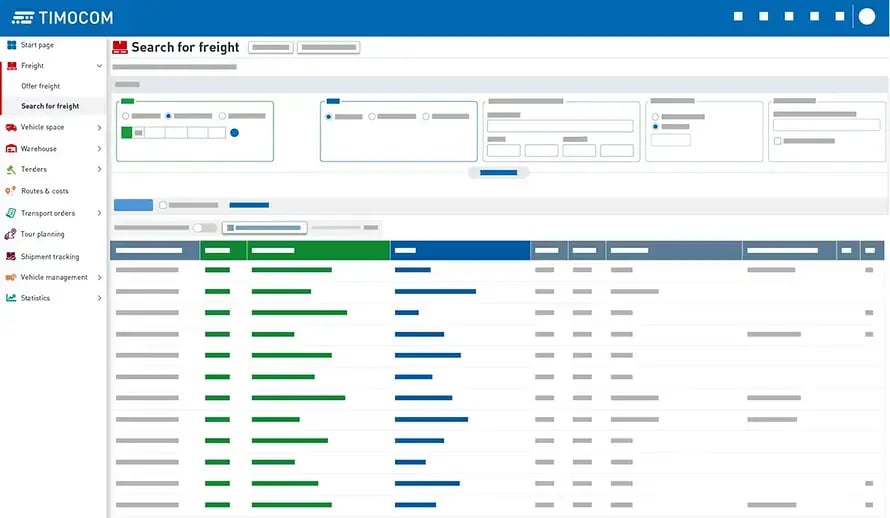Click the Tenders gavel icon

(12, 170)
